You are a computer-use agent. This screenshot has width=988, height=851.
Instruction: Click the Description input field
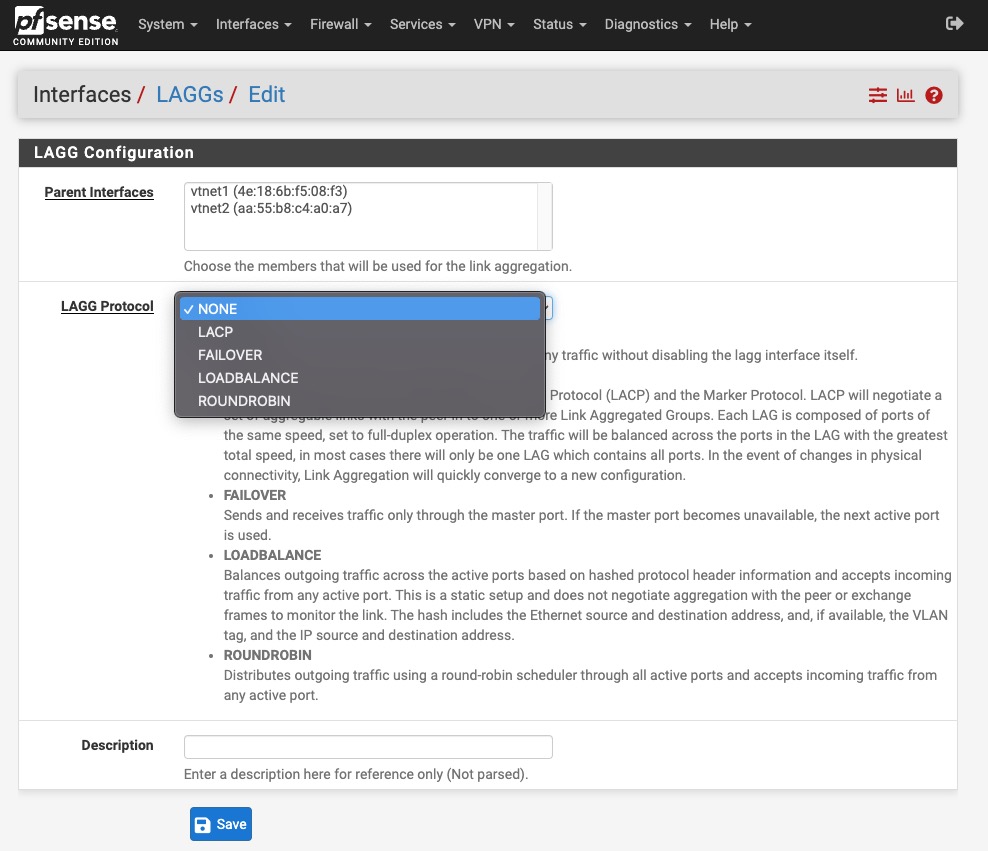click(x=368, y=746)
